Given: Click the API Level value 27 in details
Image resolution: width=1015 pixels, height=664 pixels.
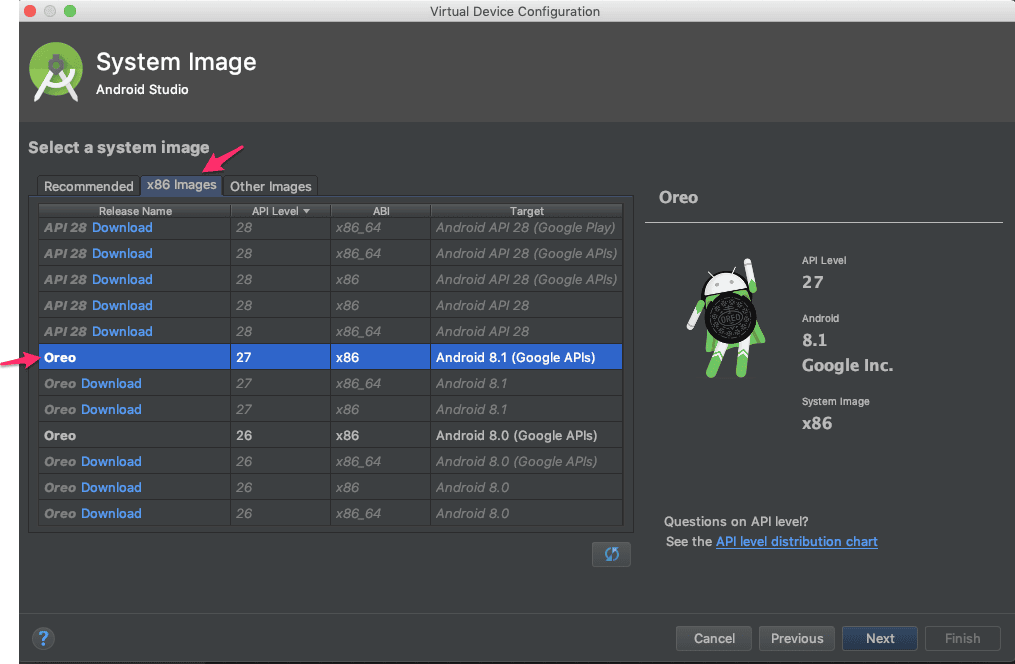Looking at the screenshot, I should pos(812,282).
